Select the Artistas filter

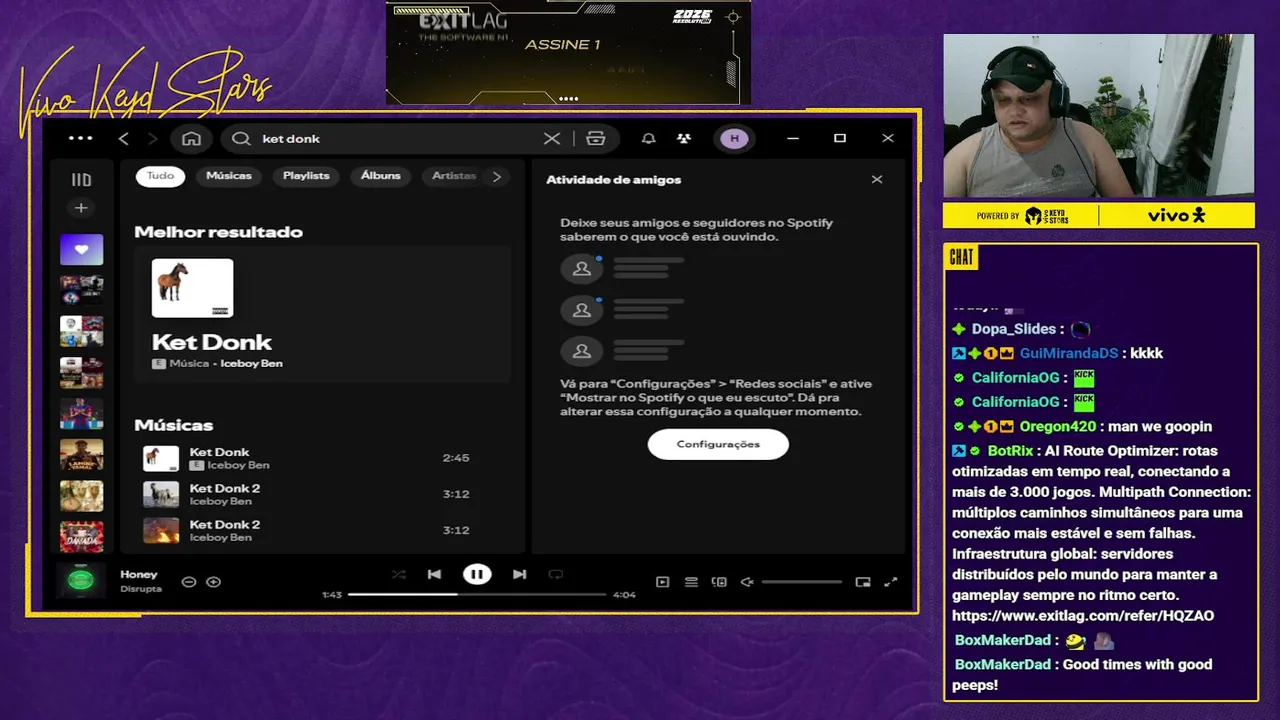pyautogui.click(x=453, y=176)
